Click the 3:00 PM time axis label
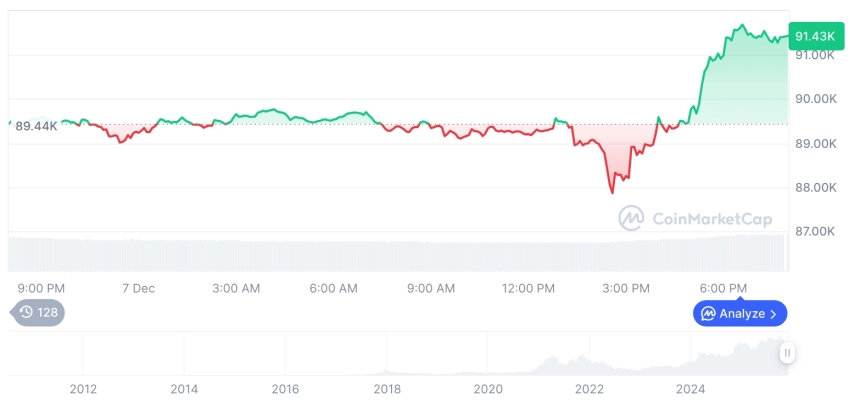 tap(626, 288)
